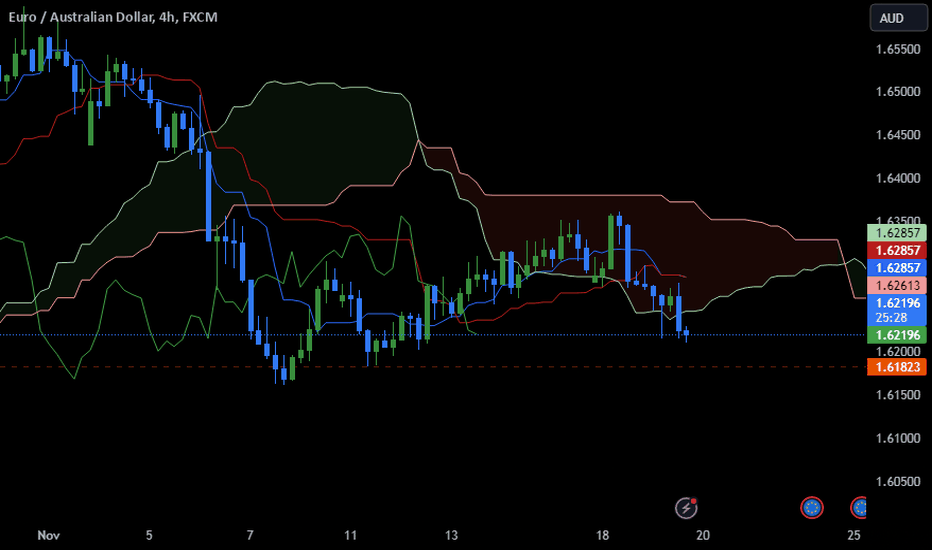Click the 1.64000 price axis value

pos(898,178)
